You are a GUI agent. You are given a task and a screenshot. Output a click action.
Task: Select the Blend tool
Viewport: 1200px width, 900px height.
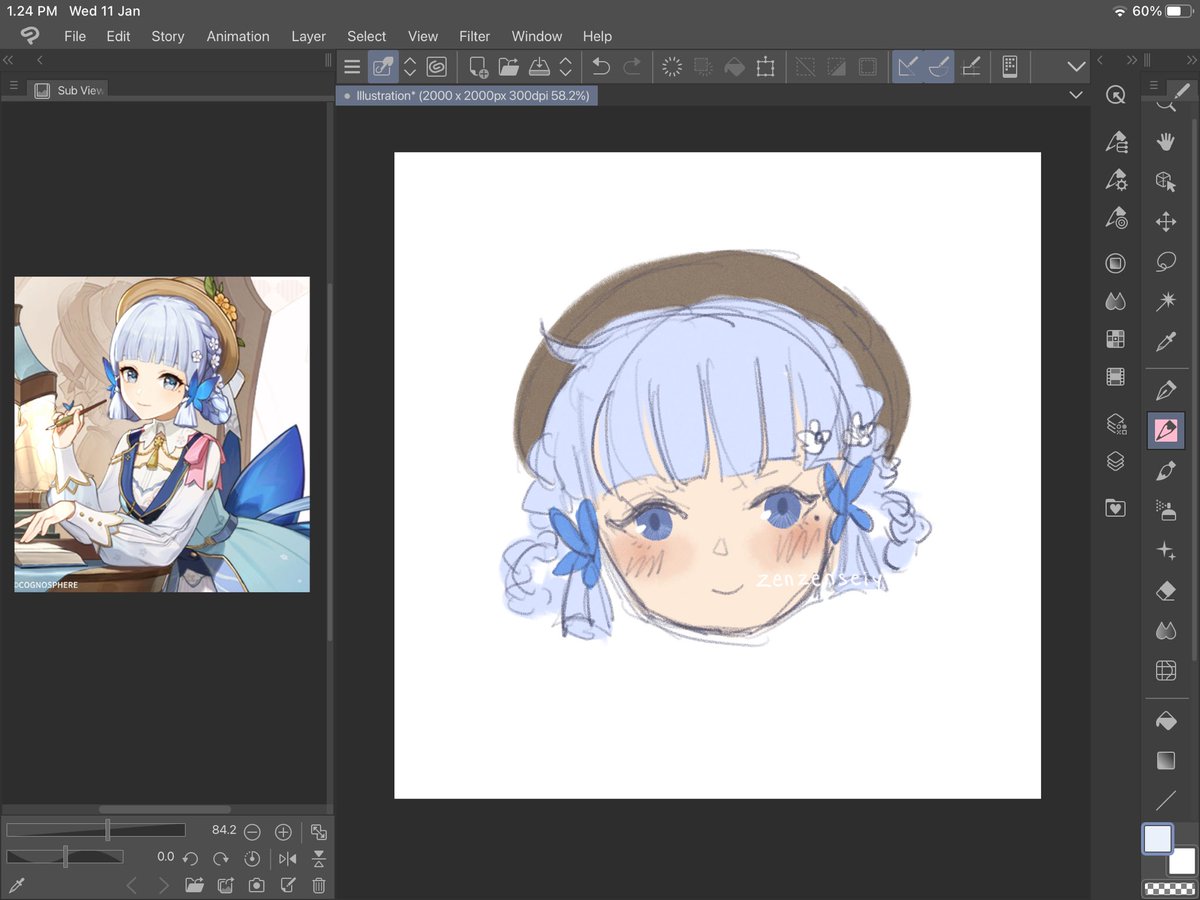(1166, 630)
